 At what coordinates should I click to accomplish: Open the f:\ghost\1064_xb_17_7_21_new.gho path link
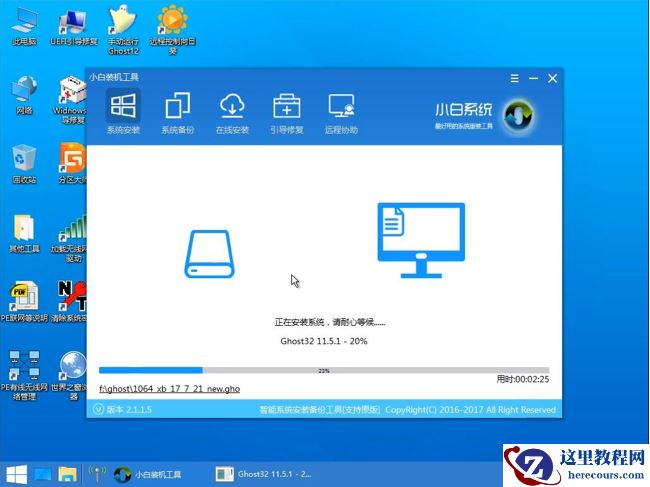tap(170, 389)
